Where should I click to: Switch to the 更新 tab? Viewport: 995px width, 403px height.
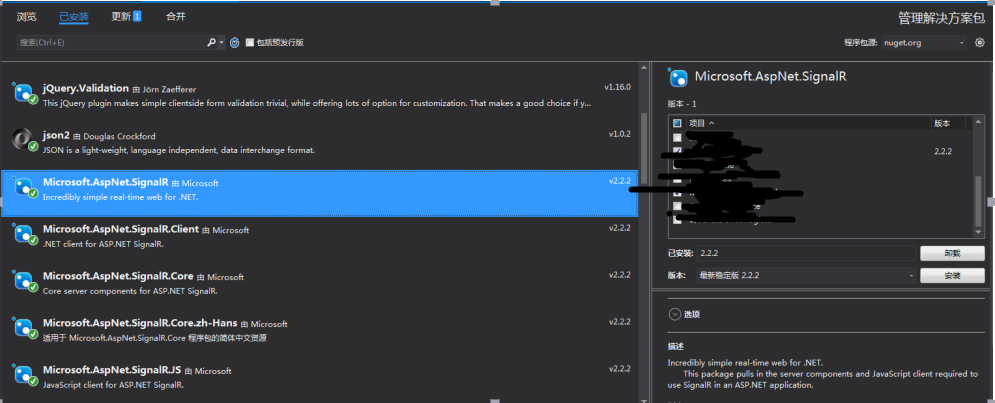coord(121,17)
